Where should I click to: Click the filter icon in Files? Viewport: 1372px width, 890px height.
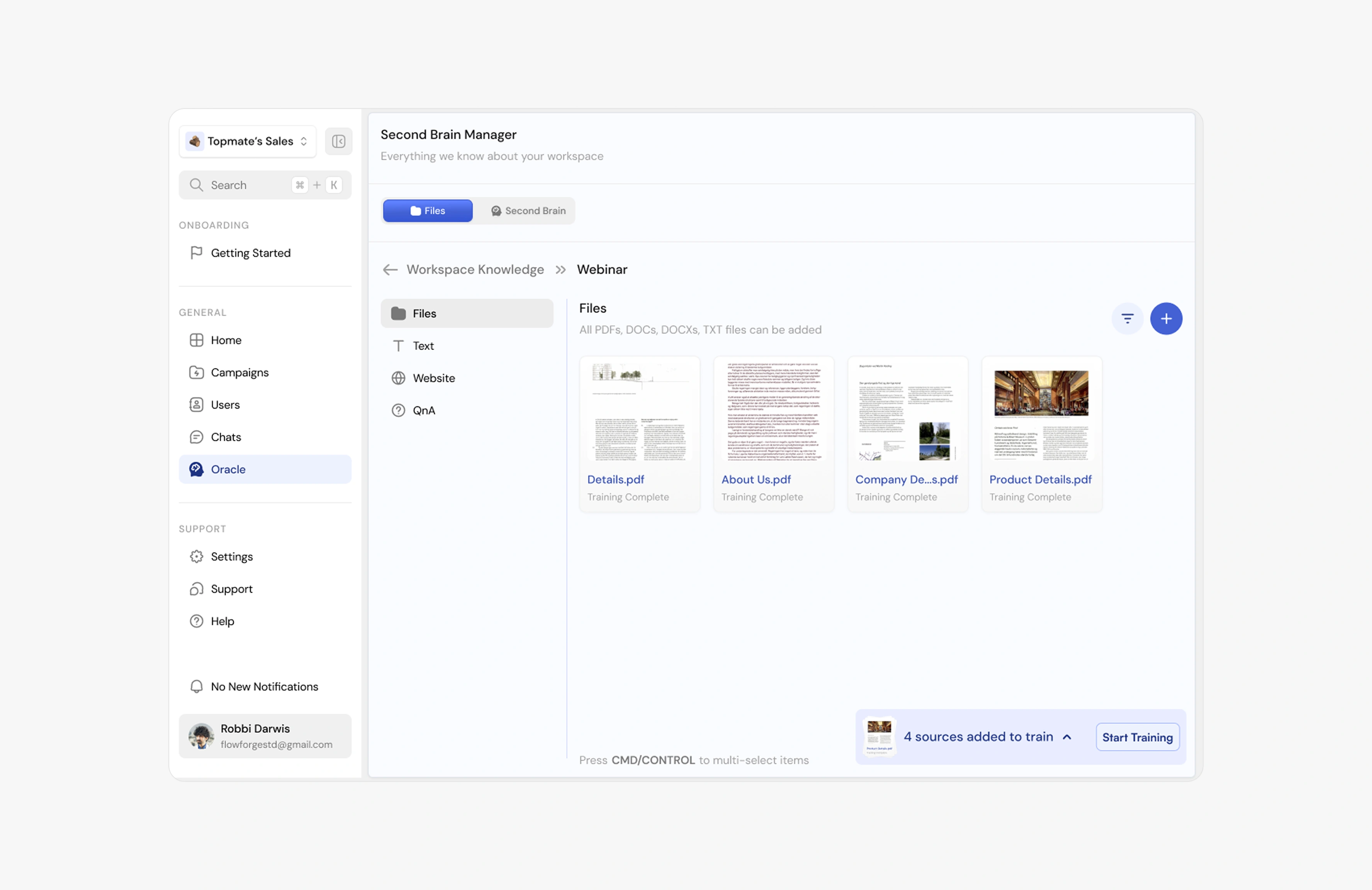tap(1127, 318)
